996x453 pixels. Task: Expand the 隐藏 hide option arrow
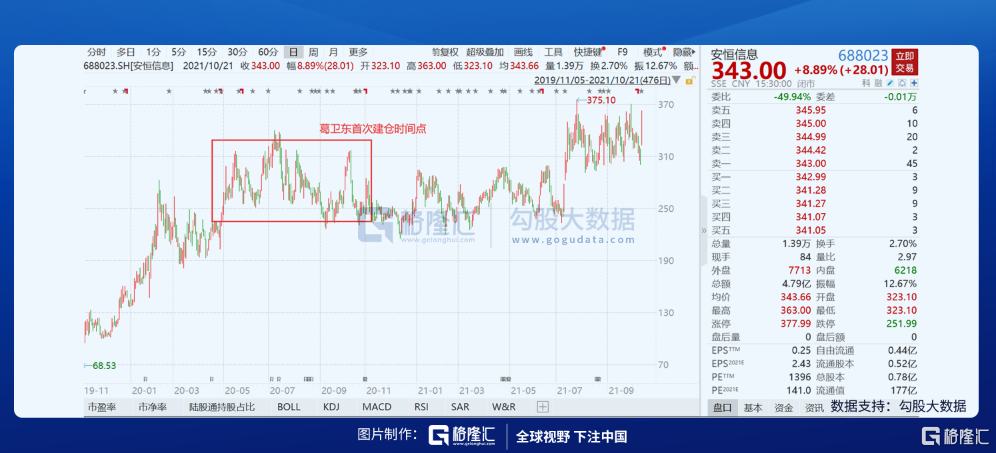pyautogui.click(x=683, y=52)
